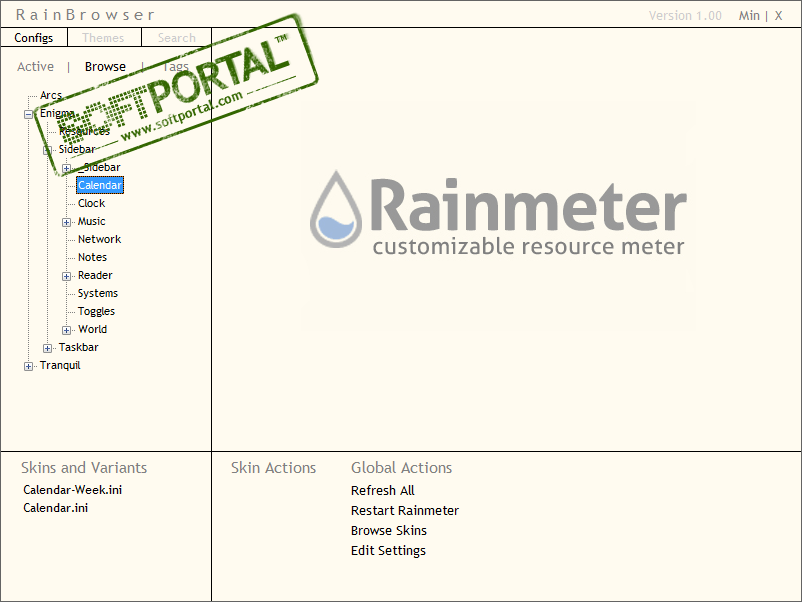Viewport: 802px width, 602px height.
Task: Collapse the Enigma tree node
Action: click(29, 114)
